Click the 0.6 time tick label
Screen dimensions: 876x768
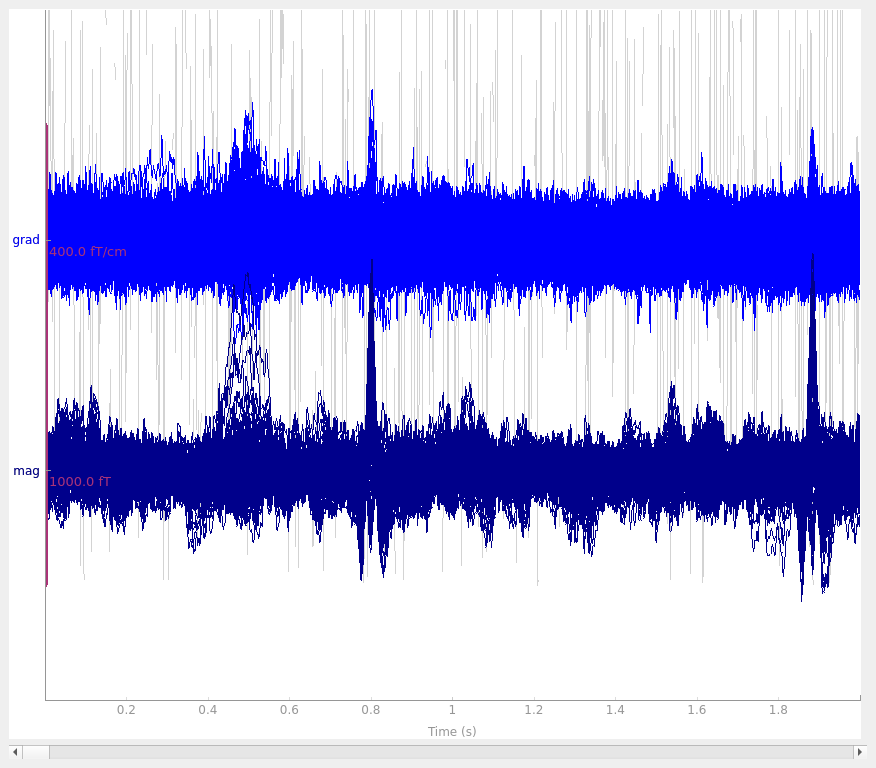[x=289, y=710]
